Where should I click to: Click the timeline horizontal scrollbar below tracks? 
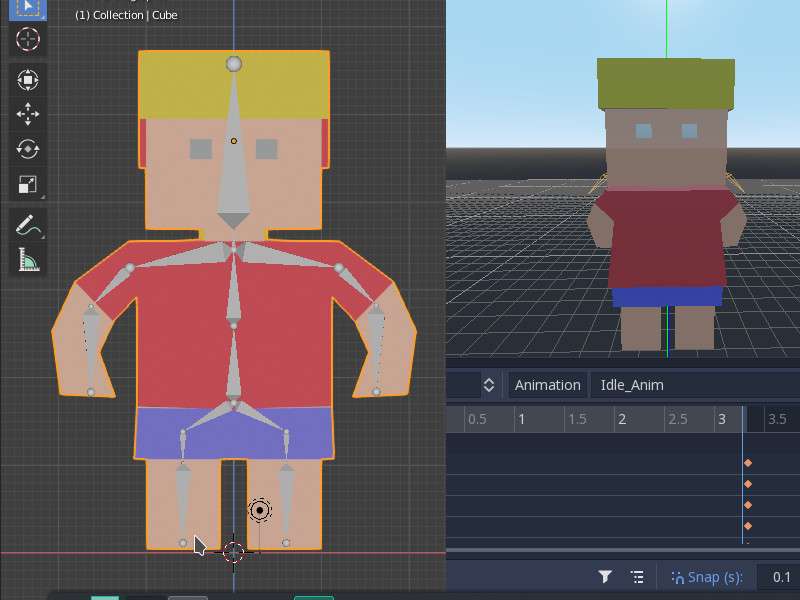pyautogui.click(x=623, y=551)
